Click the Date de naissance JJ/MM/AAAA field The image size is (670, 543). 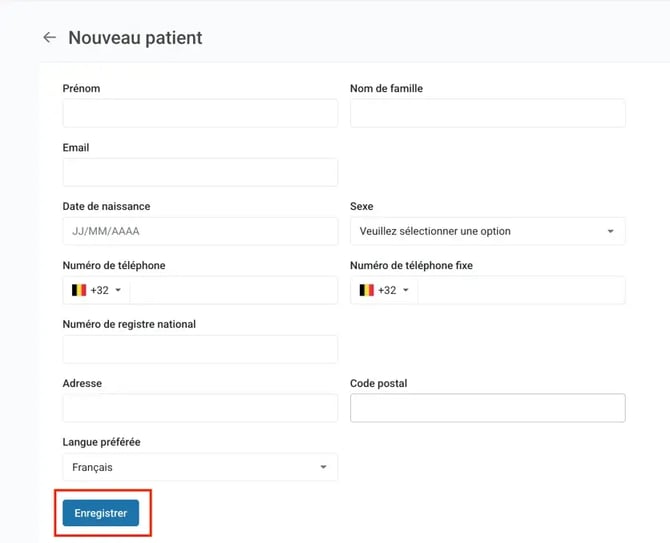pyautogui.click(x=200, y=231)
